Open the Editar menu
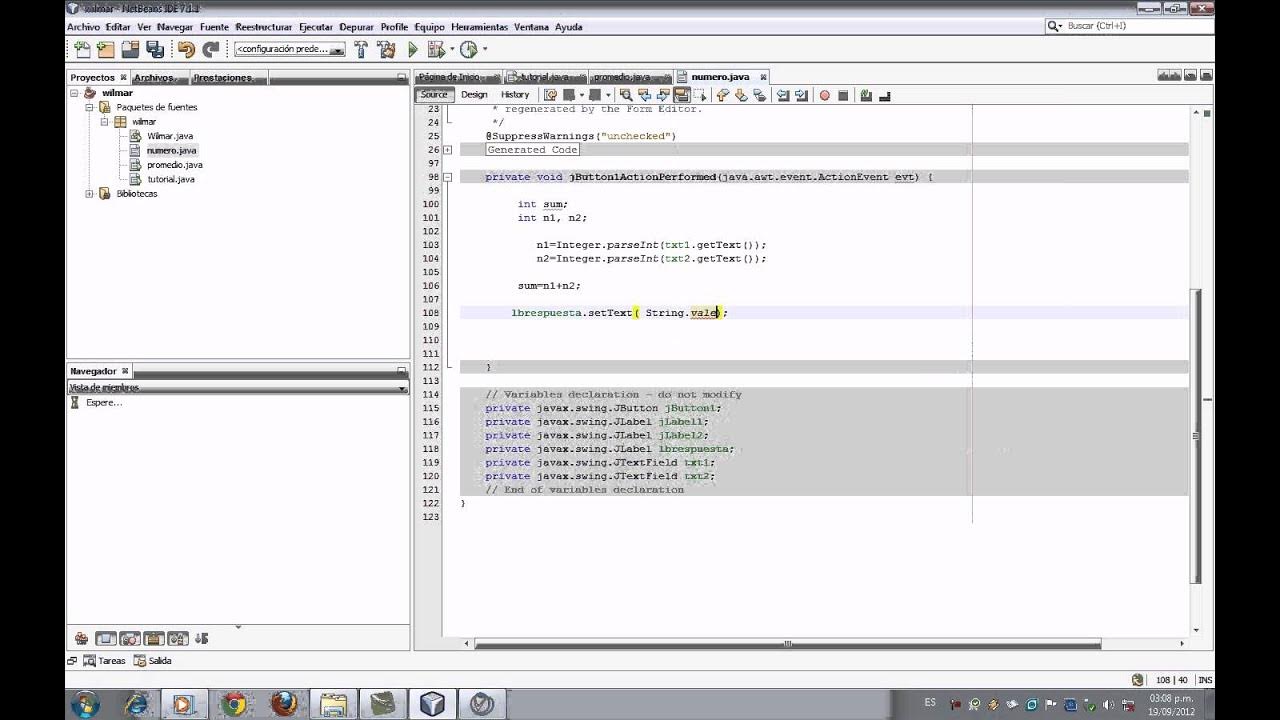The height and width of the screenshot is (720, 1280). click(118, 27)
